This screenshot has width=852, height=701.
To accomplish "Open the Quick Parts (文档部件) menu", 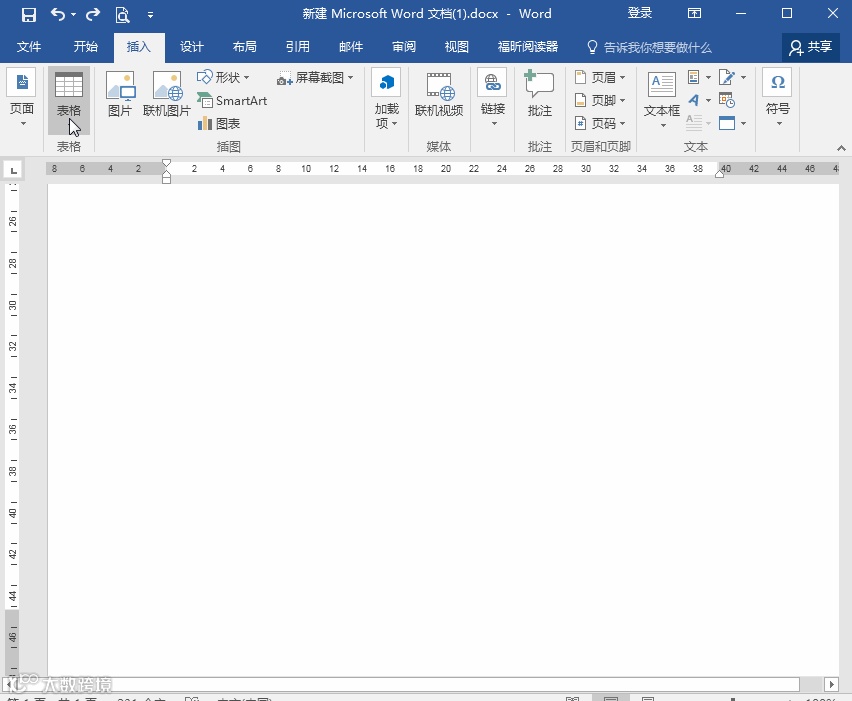I will click(699, 77).
